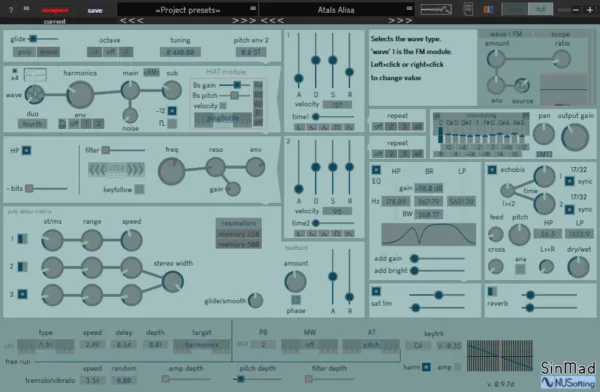This screenshot has height=392, width=600.
Task: Click the echobis dry/wet knob
Action: click(x=578, y=267)
